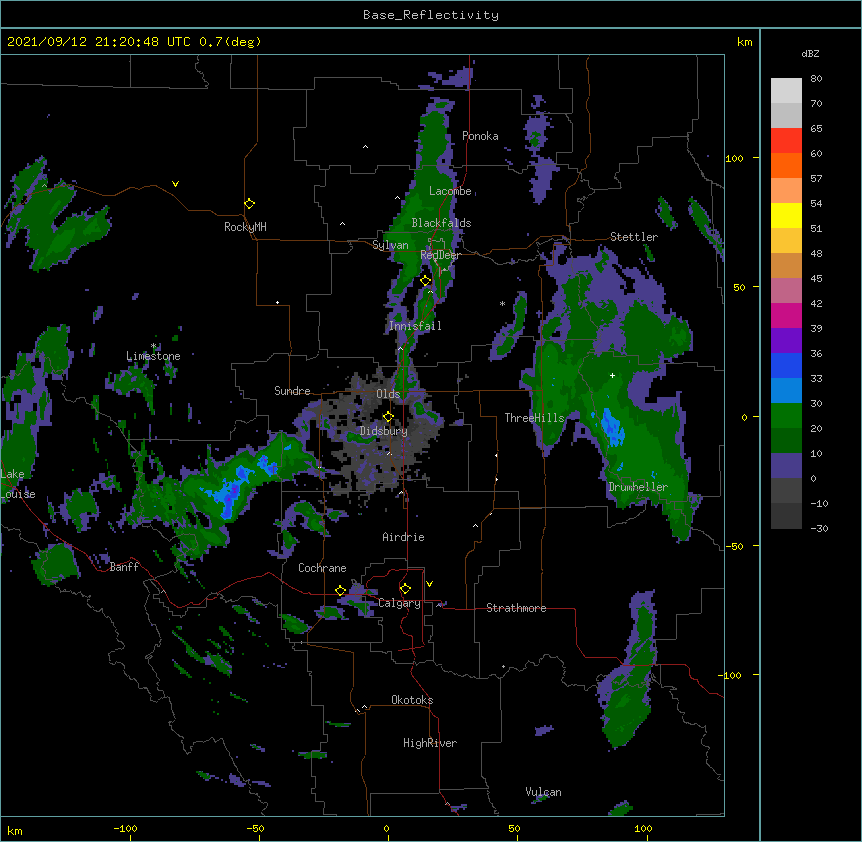862x842 pixels.
Task: Click the Banff label
Action: 124,567
